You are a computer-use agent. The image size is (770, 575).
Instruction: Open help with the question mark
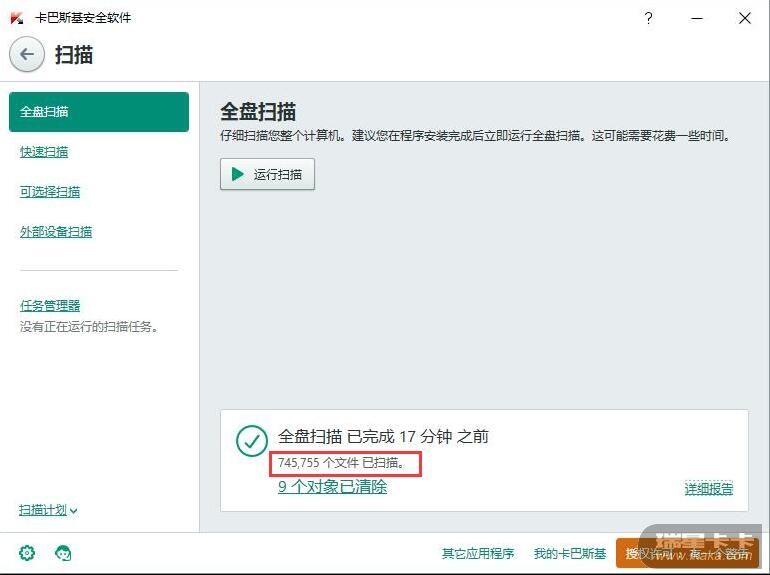tap(648, 18)
